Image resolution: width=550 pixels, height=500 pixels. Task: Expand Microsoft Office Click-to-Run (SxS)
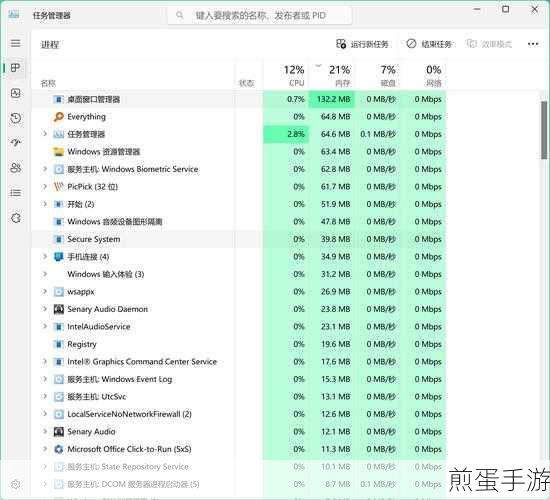click(x=44, y=449)
